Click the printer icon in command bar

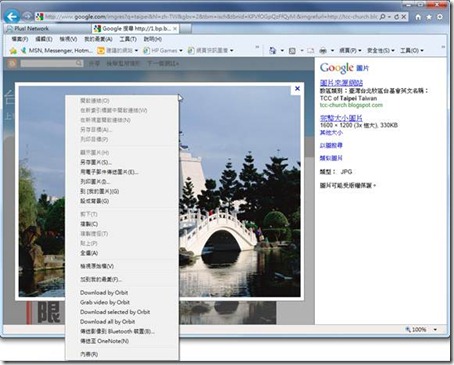click(323, 51)
